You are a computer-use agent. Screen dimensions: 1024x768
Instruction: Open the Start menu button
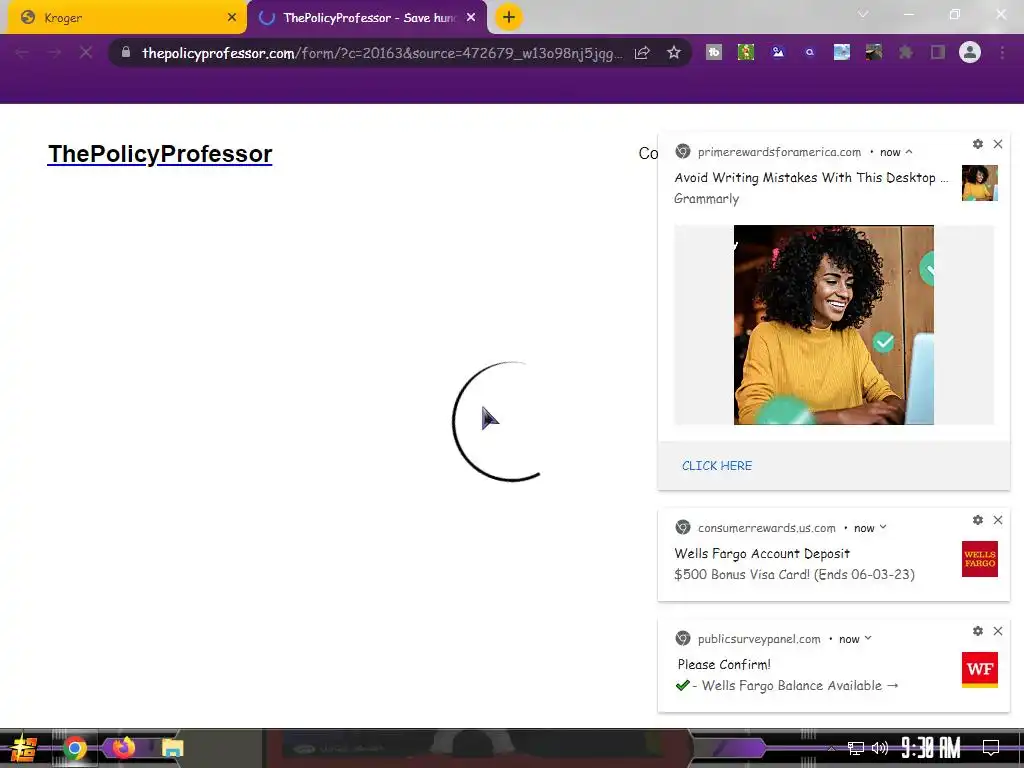point(24,748)
